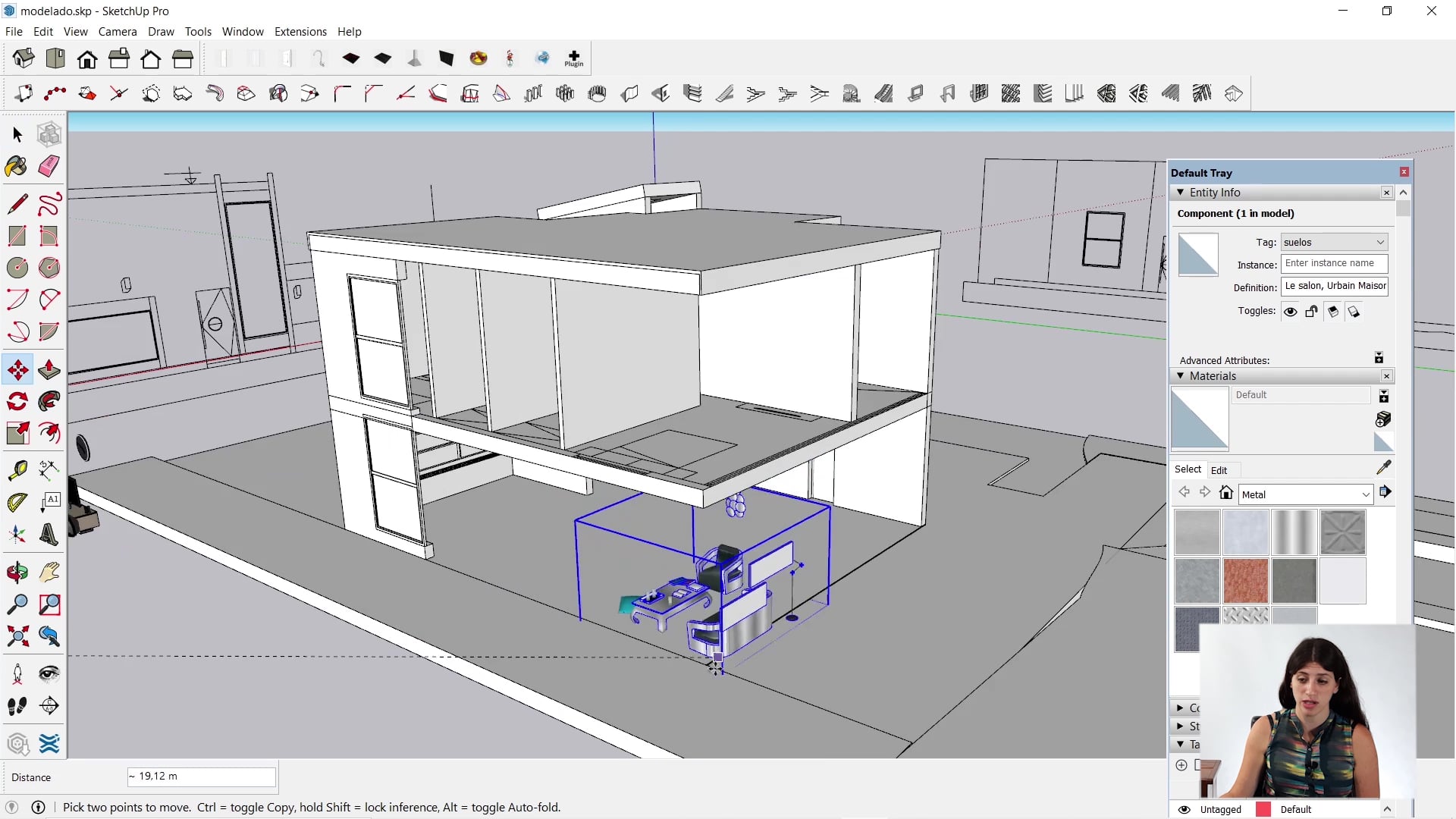Select the Move tool in the left toolbar
The height and width of the screenshot is (819, 1456).
coord(17,370)
